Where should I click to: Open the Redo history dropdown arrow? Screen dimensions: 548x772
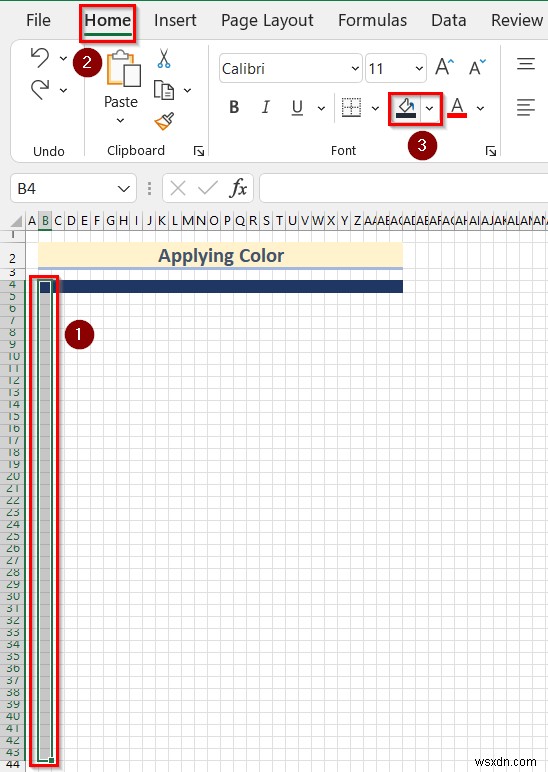64,90
